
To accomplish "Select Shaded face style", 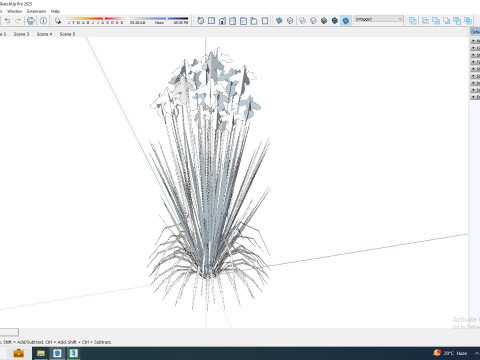I will [324, 21].
